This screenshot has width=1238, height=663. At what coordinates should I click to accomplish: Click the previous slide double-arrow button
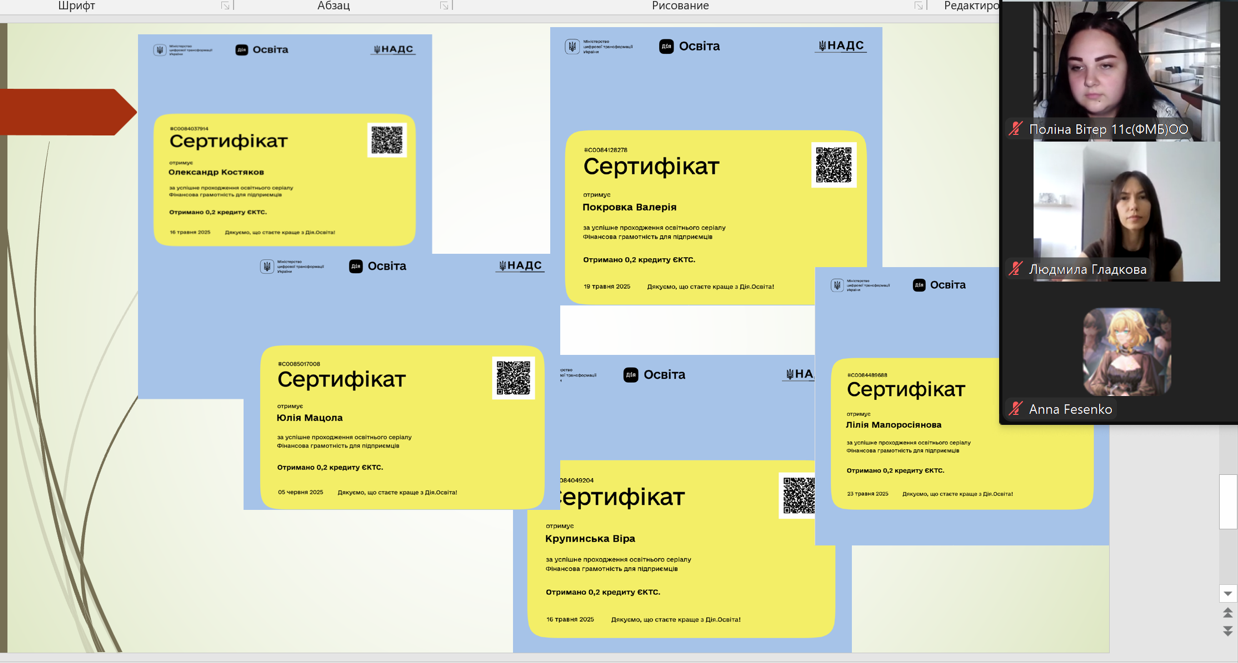(x=1228, y=613)
